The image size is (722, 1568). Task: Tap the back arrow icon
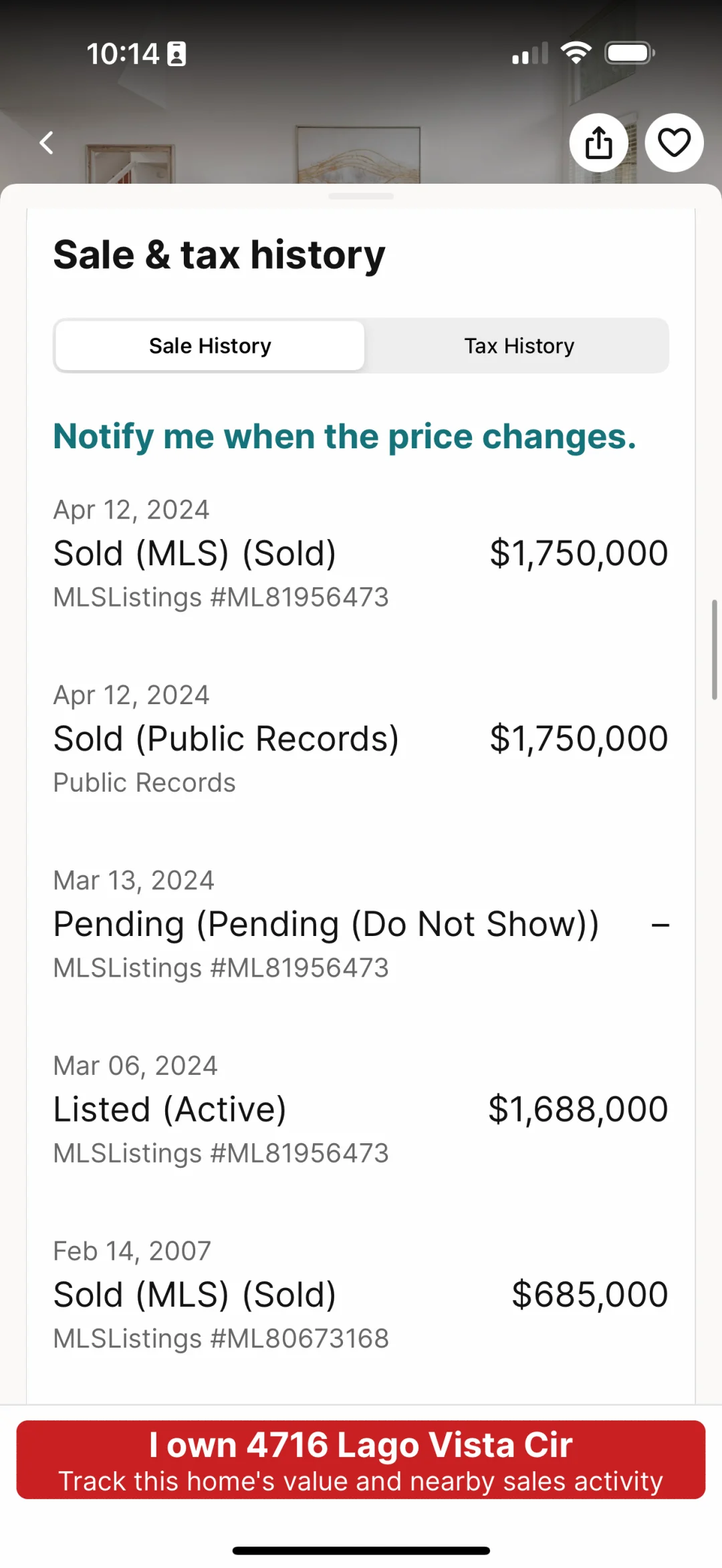coord(46,142)
